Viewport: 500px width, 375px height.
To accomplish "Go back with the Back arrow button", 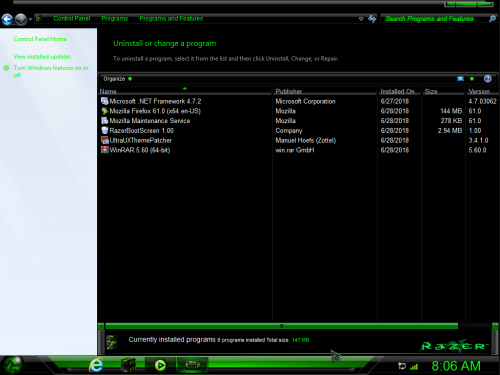I will click(7, 19).
